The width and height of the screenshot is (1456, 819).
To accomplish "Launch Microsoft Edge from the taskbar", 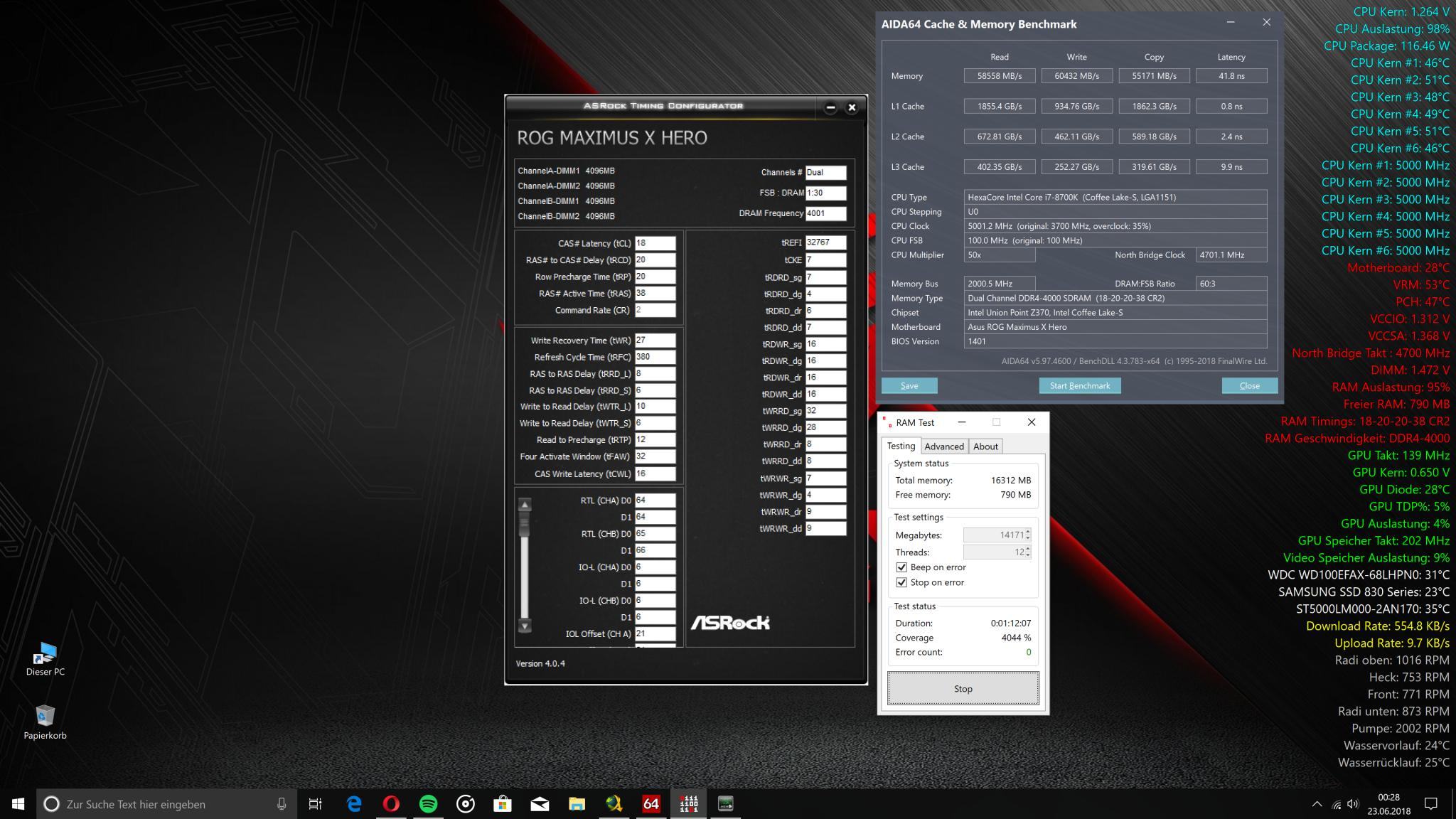I will 353,804.
